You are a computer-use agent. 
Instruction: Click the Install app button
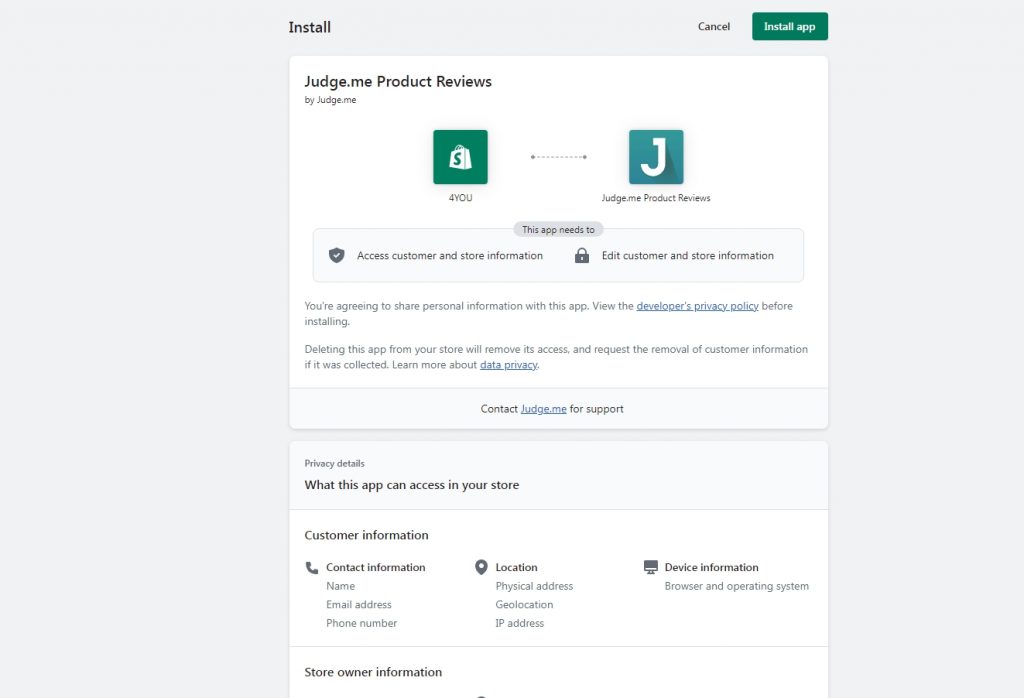tap(790, 26)
